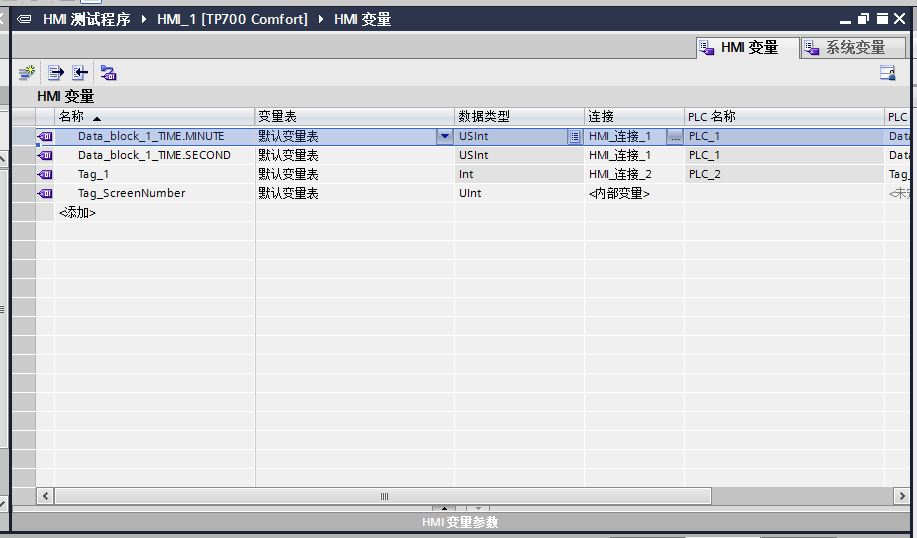The height and width of the screenshot is (538, 917).
Task: Click horizontal scrollbar right arrow
Action: pos(902,496)
